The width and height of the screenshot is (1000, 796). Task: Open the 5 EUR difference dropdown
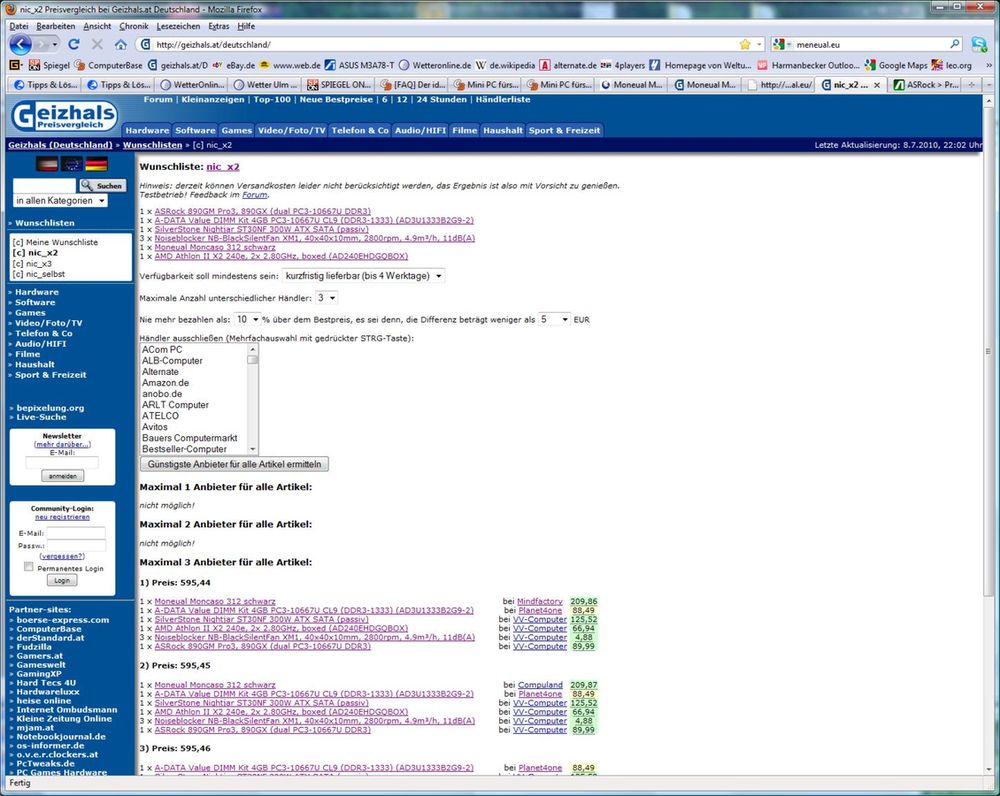coord(554,319)
